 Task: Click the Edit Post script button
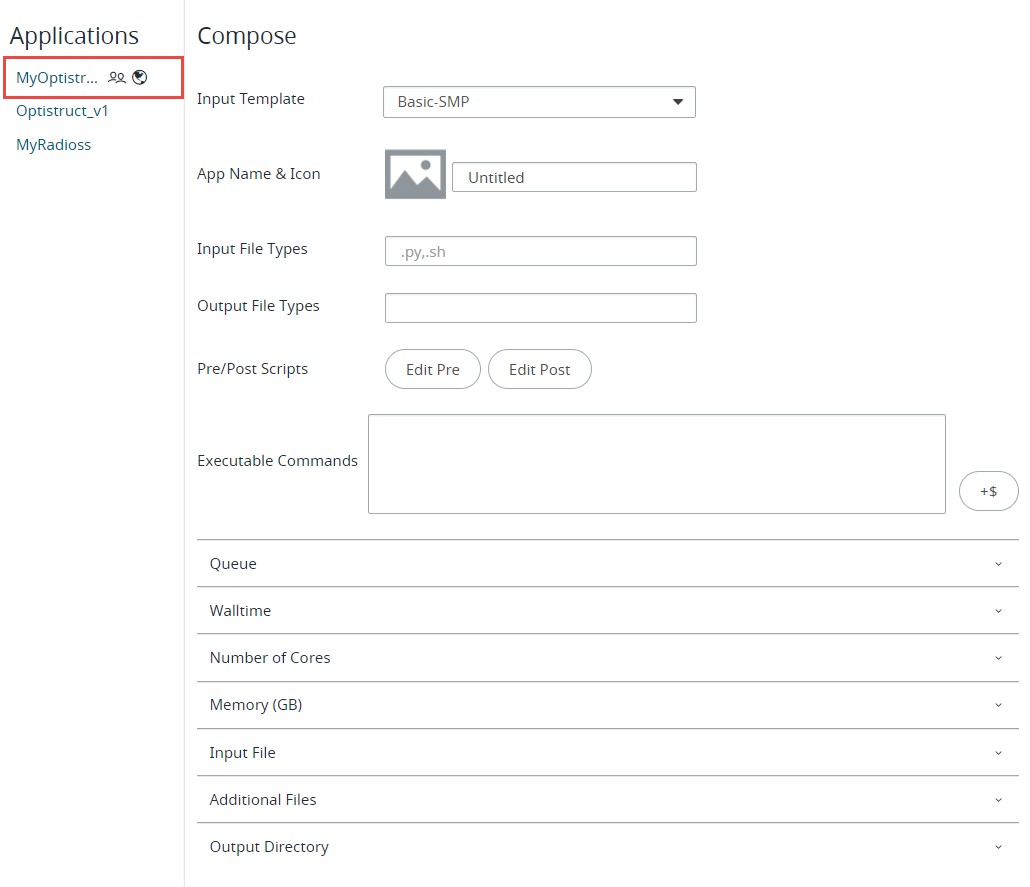coord(540,369)
